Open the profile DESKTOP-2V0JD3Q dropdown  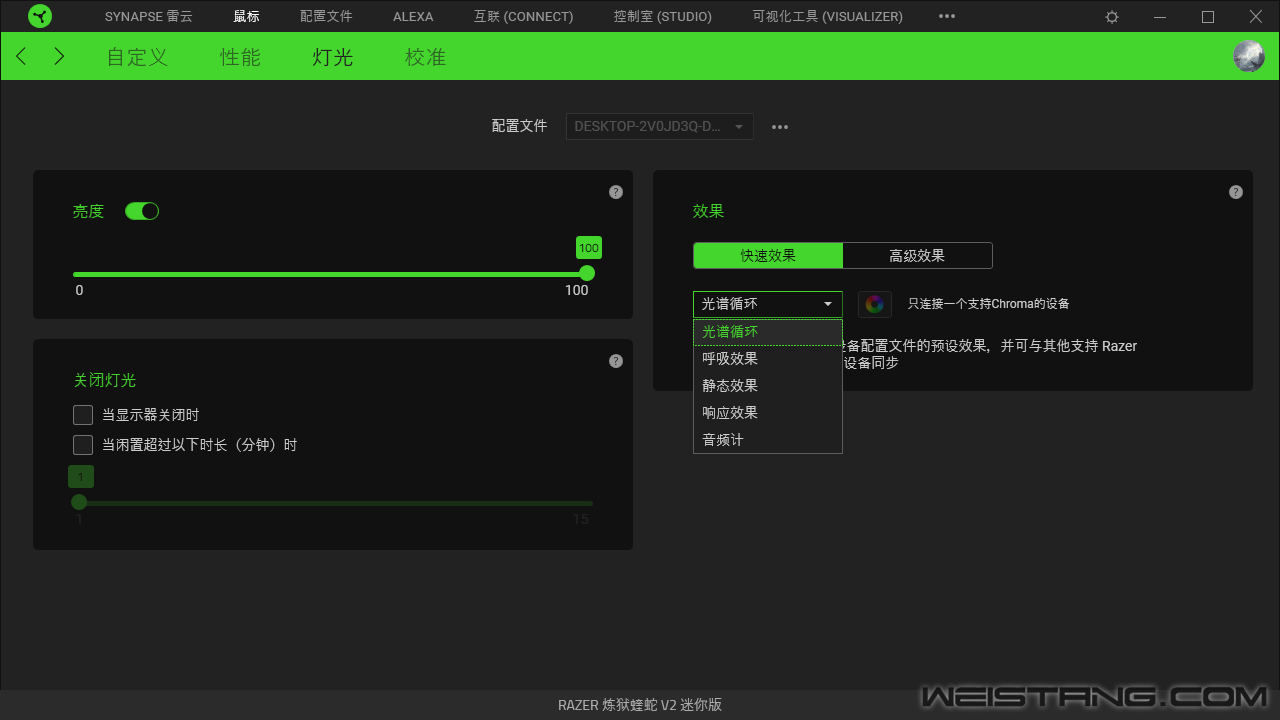click(660, 127)
